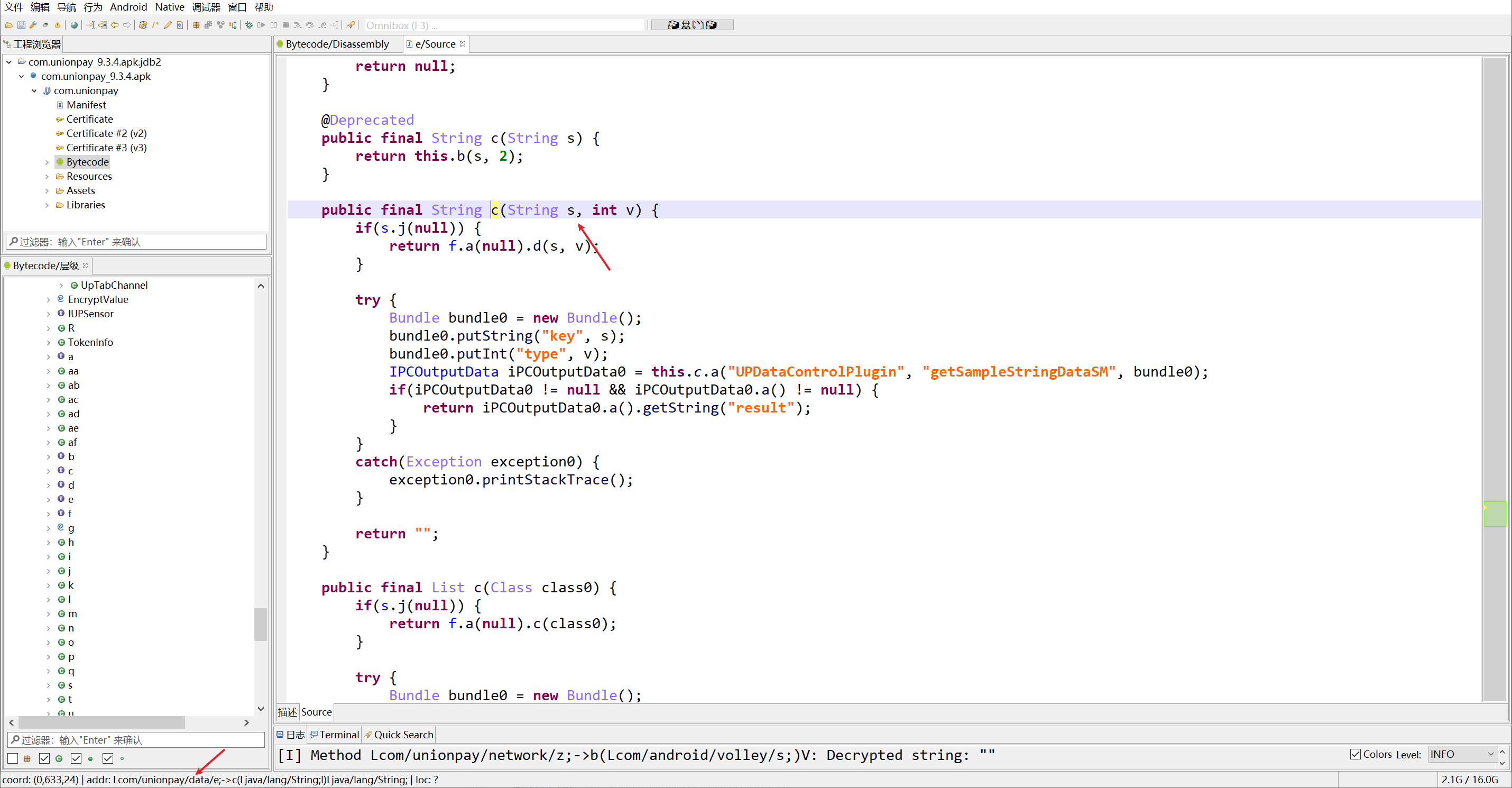
Task: Click the Omnibox search field
Action: pos(504,25)
